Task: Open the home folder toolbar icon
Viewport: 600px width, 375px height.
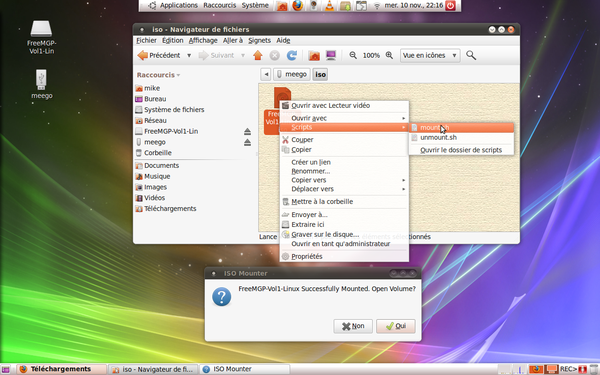Action: (x=314, y=55)
